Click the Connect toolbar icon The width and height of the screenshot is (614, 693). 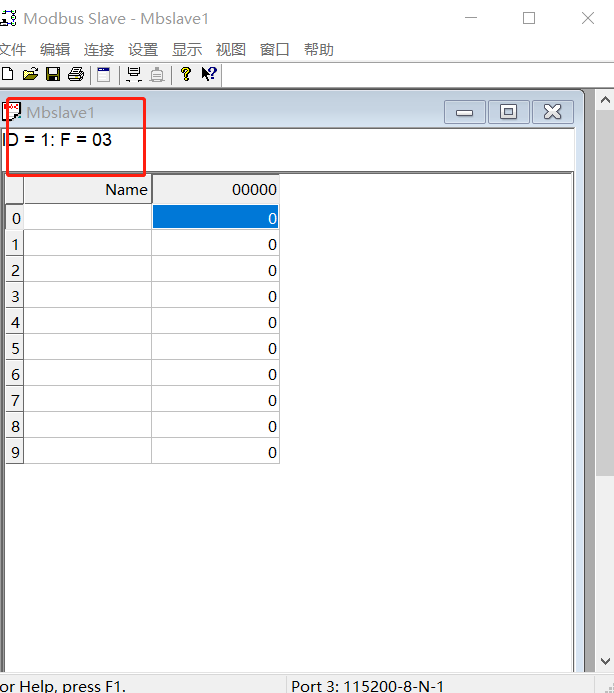tap(134, 74)
